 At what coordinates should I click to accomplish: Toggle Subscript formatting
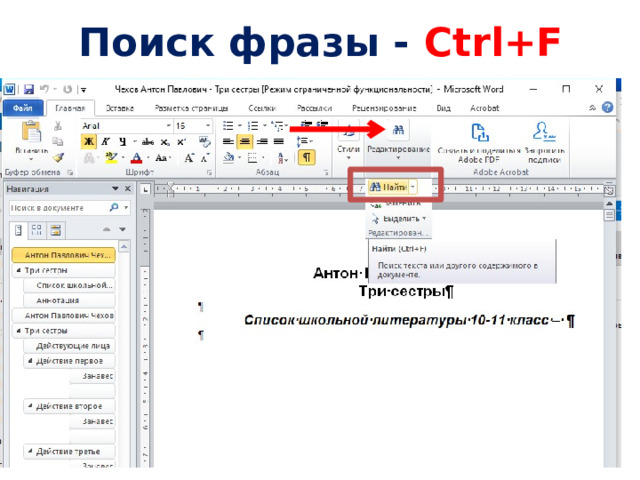(x=164, y=142)
